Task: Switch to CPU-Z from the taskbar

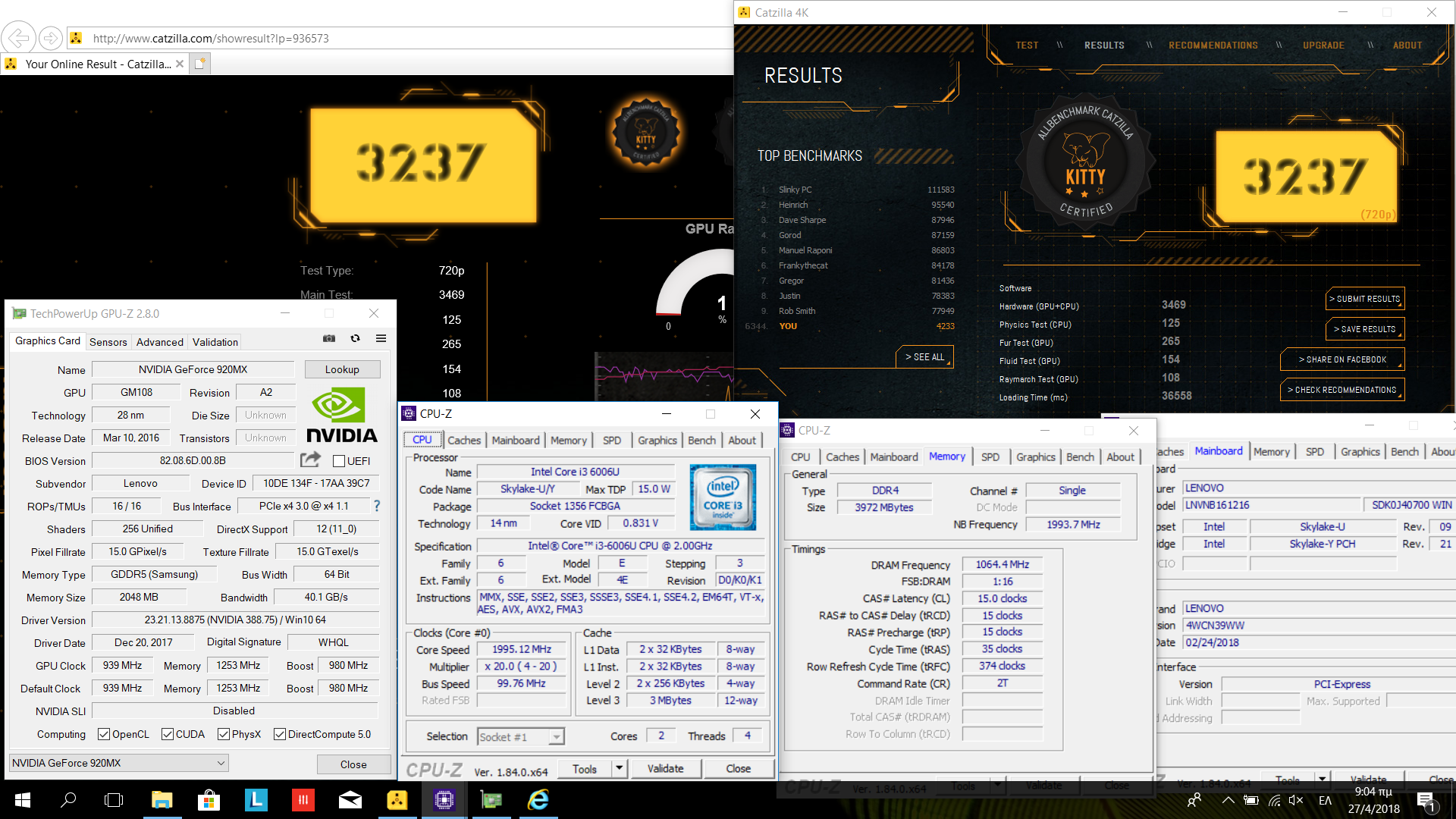Action: coord(444,799)
